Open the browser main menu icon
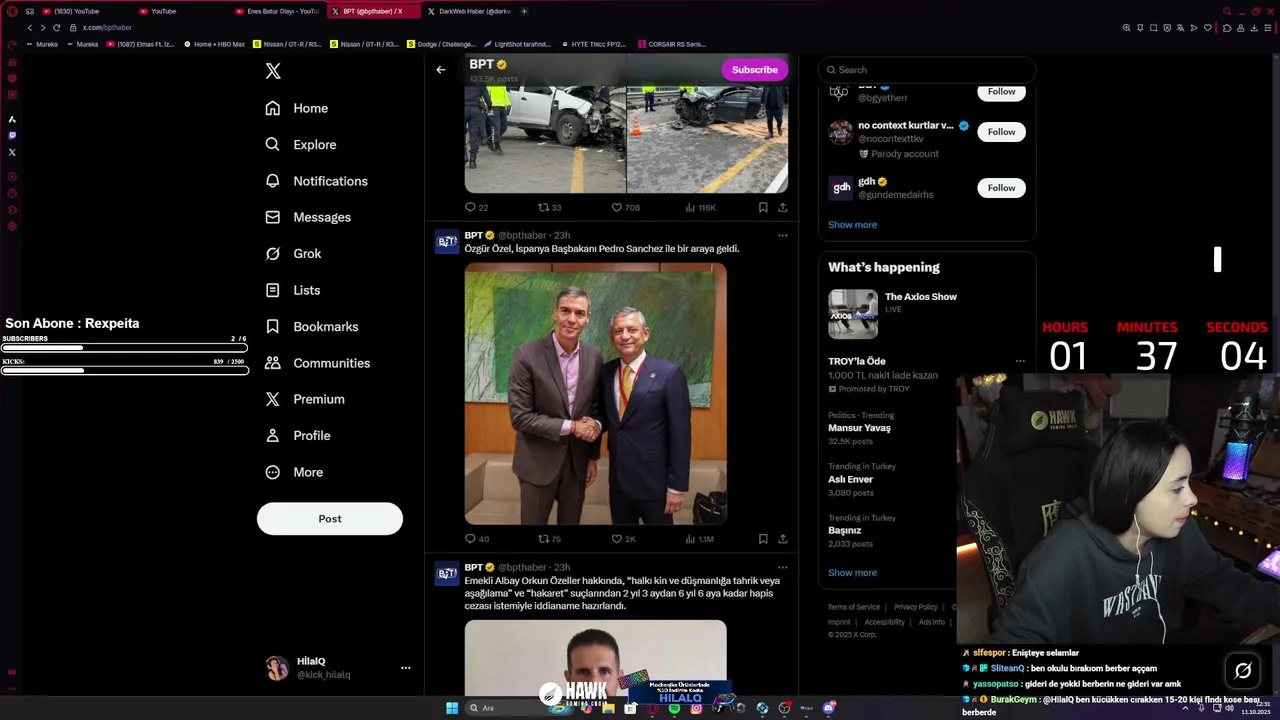This screenshot has width=1280, height=720. point(1269,28)
